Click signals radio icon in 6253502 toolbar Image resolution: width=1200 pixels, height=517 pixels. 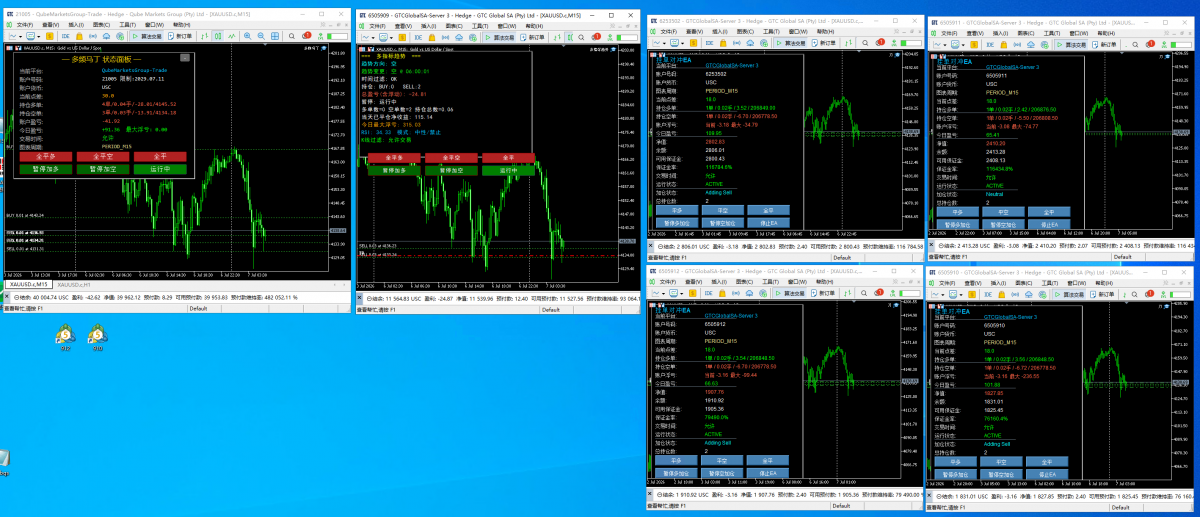(x=737, y=42)
